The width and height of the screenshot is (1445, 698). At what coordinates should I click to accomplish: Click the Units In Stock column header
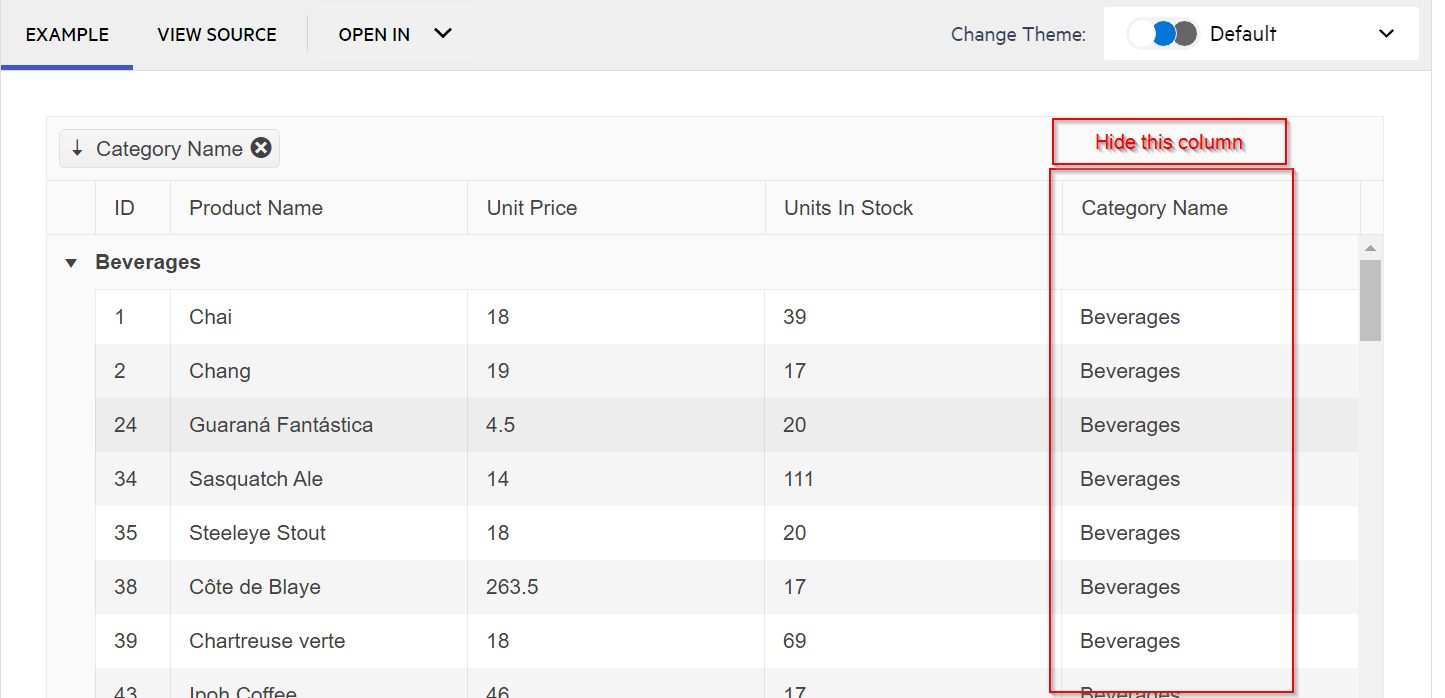tap(848, 208)
